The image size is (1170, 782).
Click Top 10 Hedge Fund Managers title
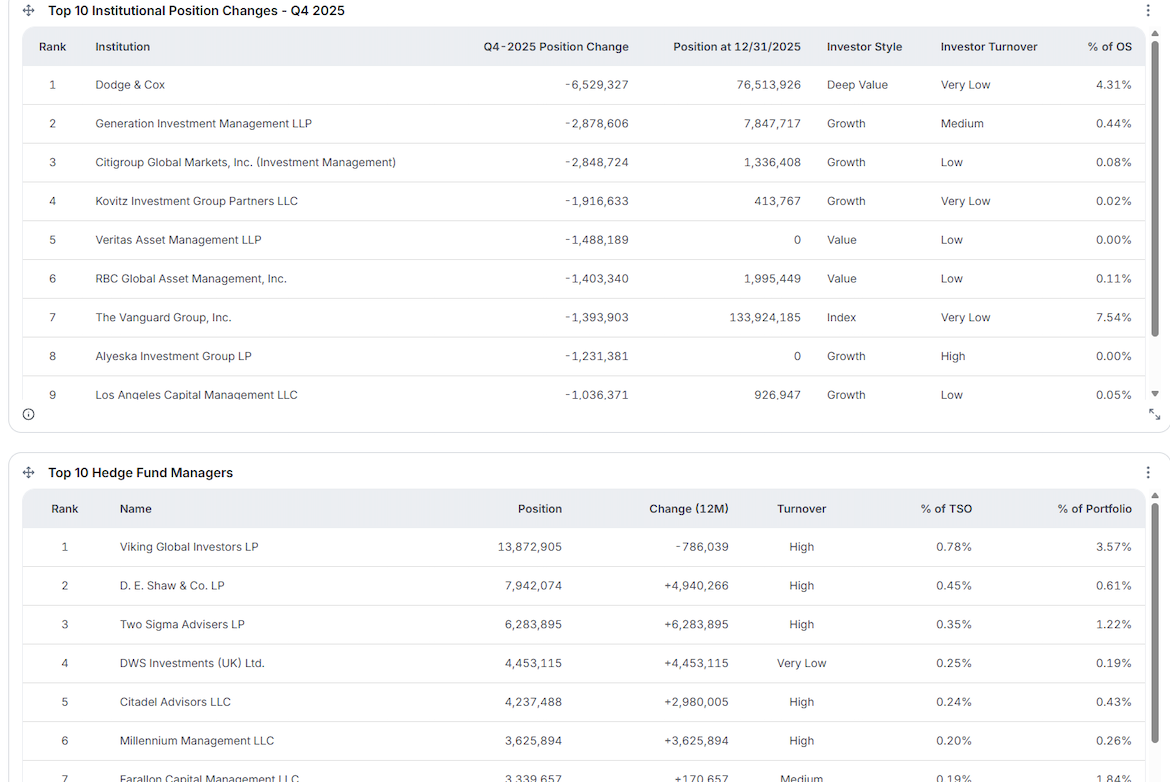point(140,472)
